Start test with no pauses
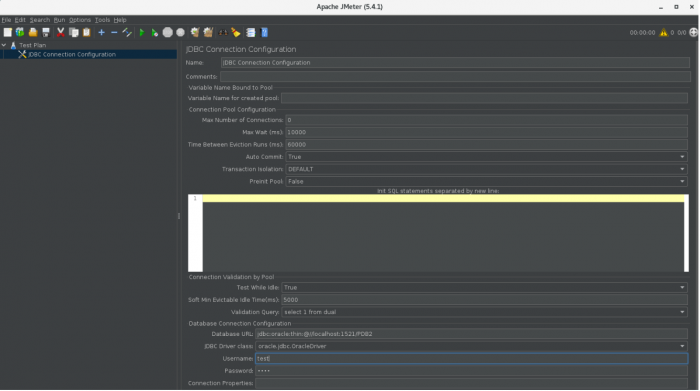Viewport: 700px width, 391px height. point(154,33)
